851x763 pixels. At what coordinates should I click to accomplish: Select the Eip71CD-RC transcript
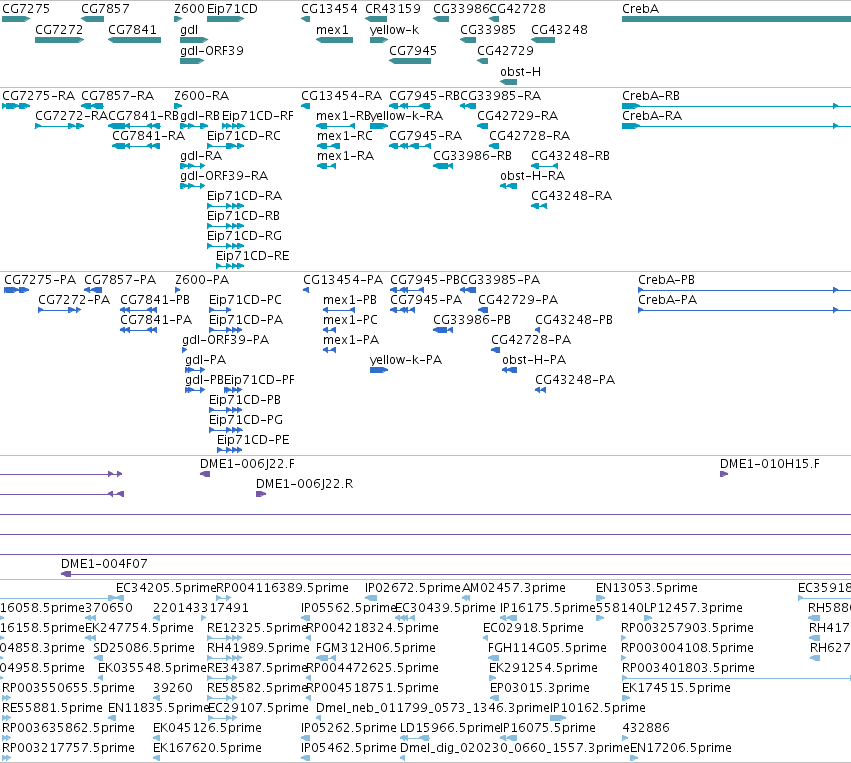pos(225,146)
